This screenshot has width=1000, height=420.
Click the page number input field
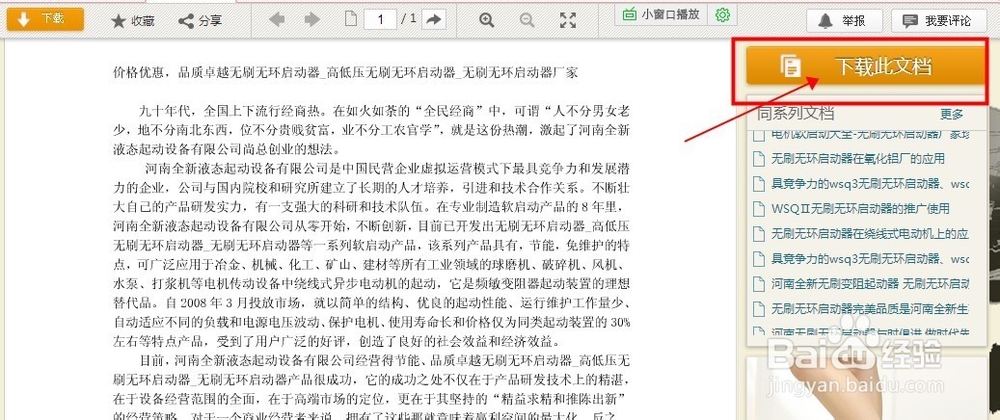point(381,20)
